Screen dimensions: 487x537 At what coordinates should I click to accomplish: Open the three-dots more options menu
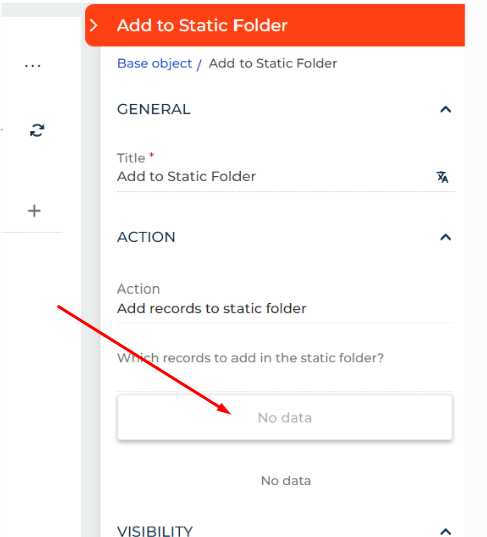(x=33, y=65)
